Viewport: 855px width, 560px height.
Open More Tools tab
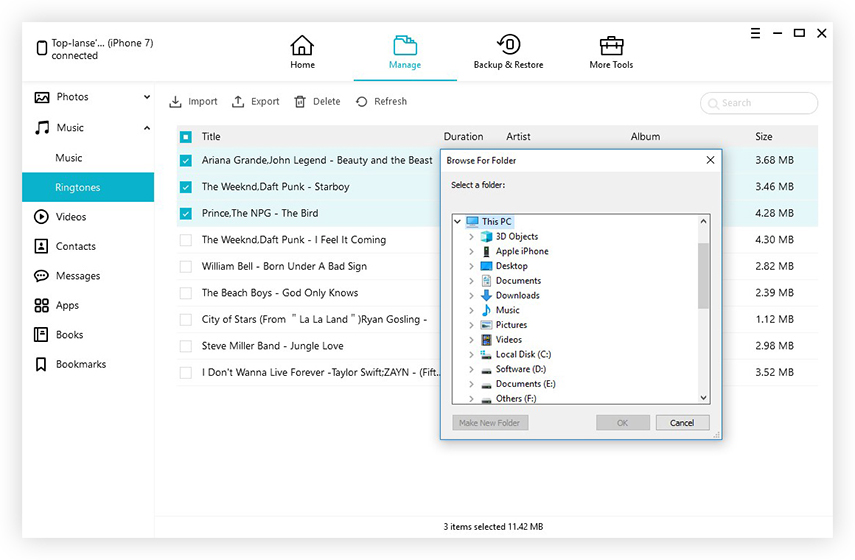pyautogui.click(x=611, y=53)
